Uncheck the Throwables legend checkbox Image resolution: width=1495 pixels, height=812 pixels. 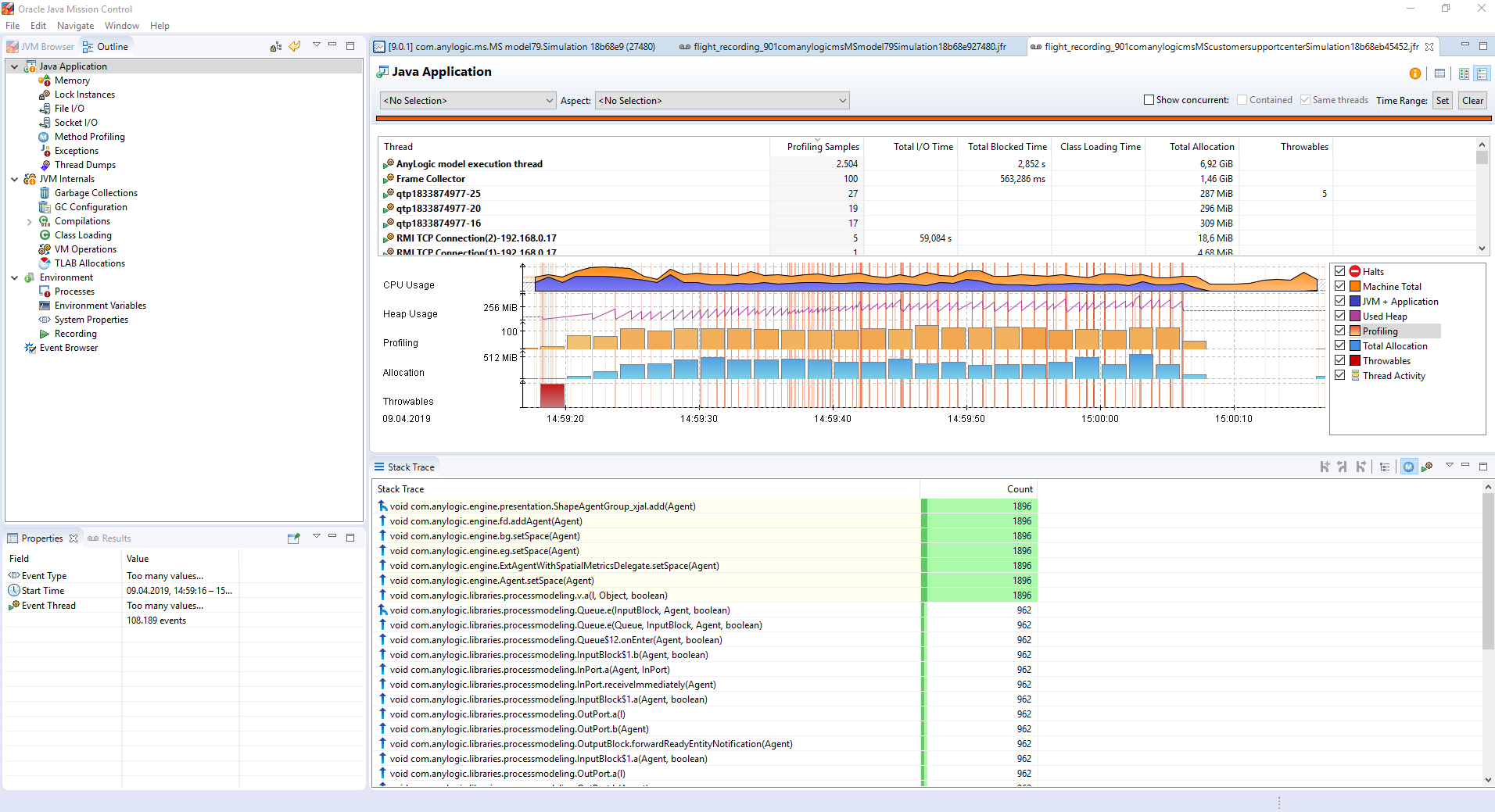coord(1339,360)
